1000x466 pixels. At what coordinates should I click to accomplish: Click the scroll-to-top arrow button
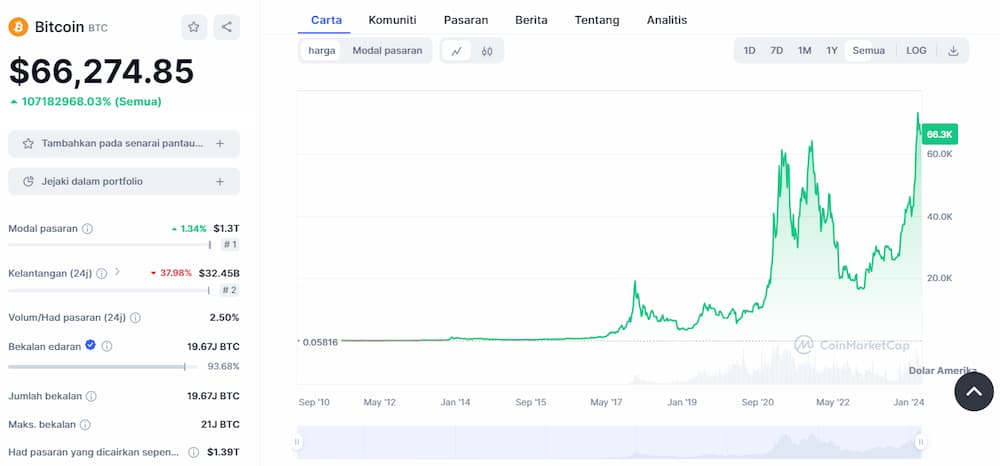point(974,391)
